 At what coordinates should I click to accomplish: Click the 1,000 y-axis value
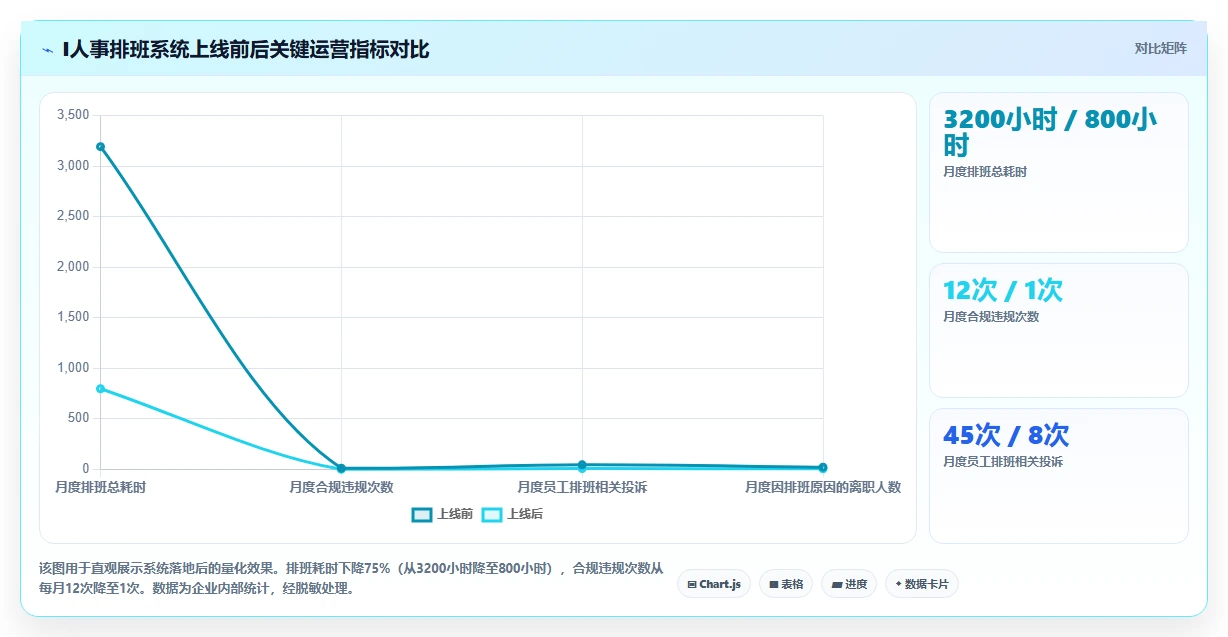73,368
